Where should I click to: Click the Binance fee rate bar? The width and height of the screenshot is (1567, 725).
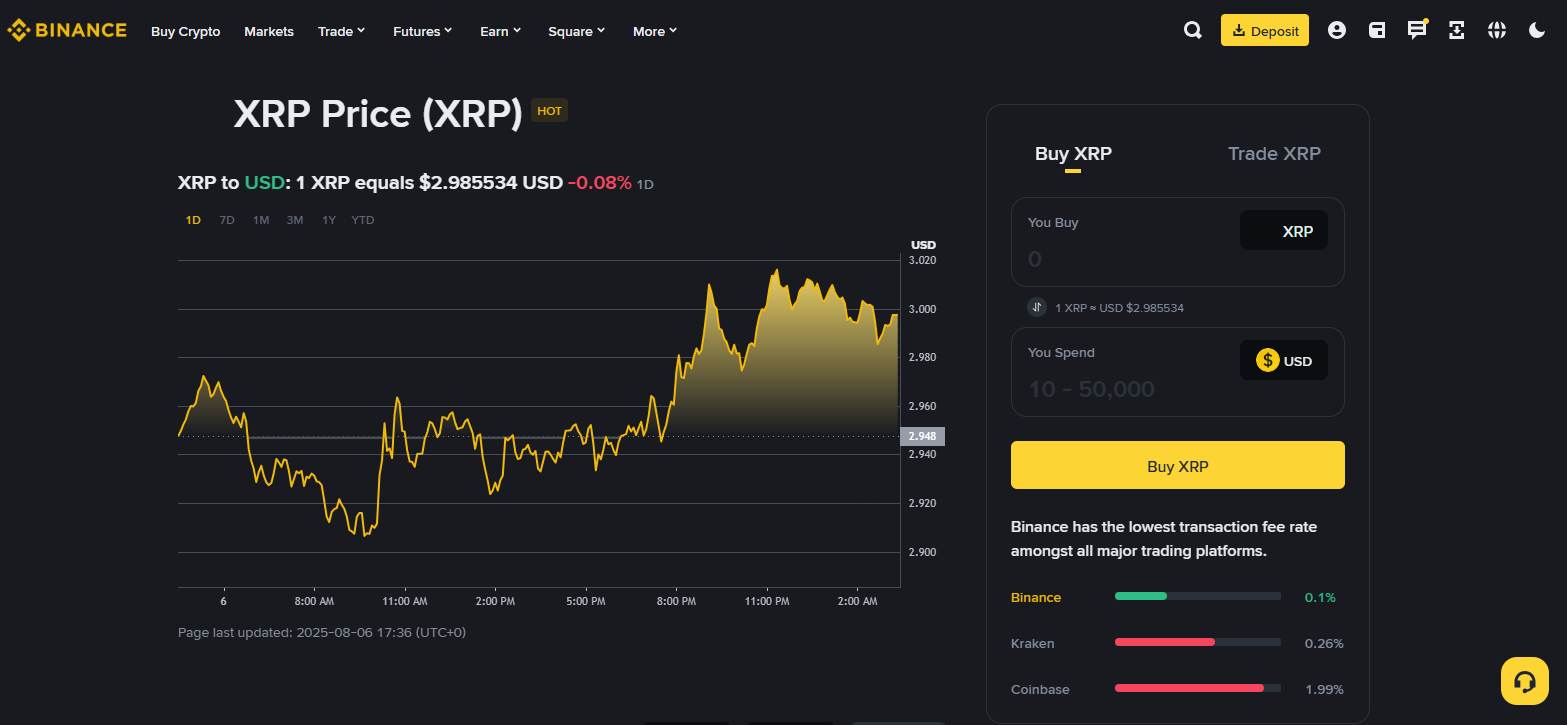click(x=1198, y=596)
